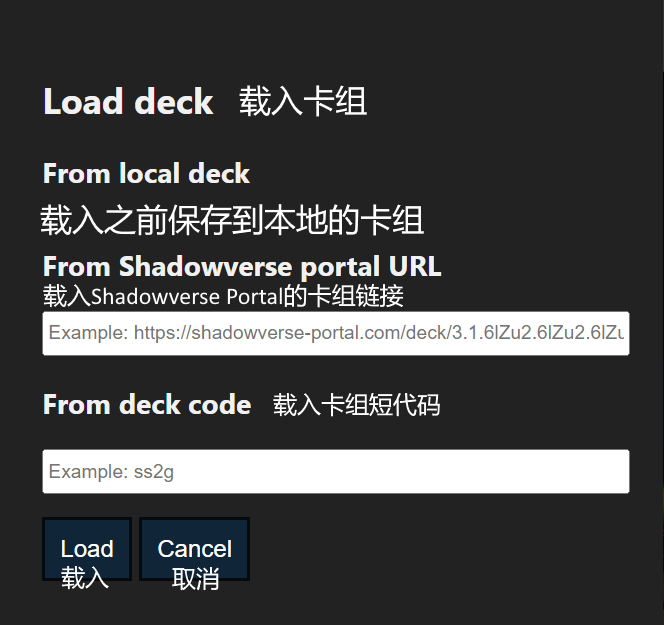Click the 'Example: ss2g' placeholder box
Screen dimensions: 664x625
click(335, 471)
